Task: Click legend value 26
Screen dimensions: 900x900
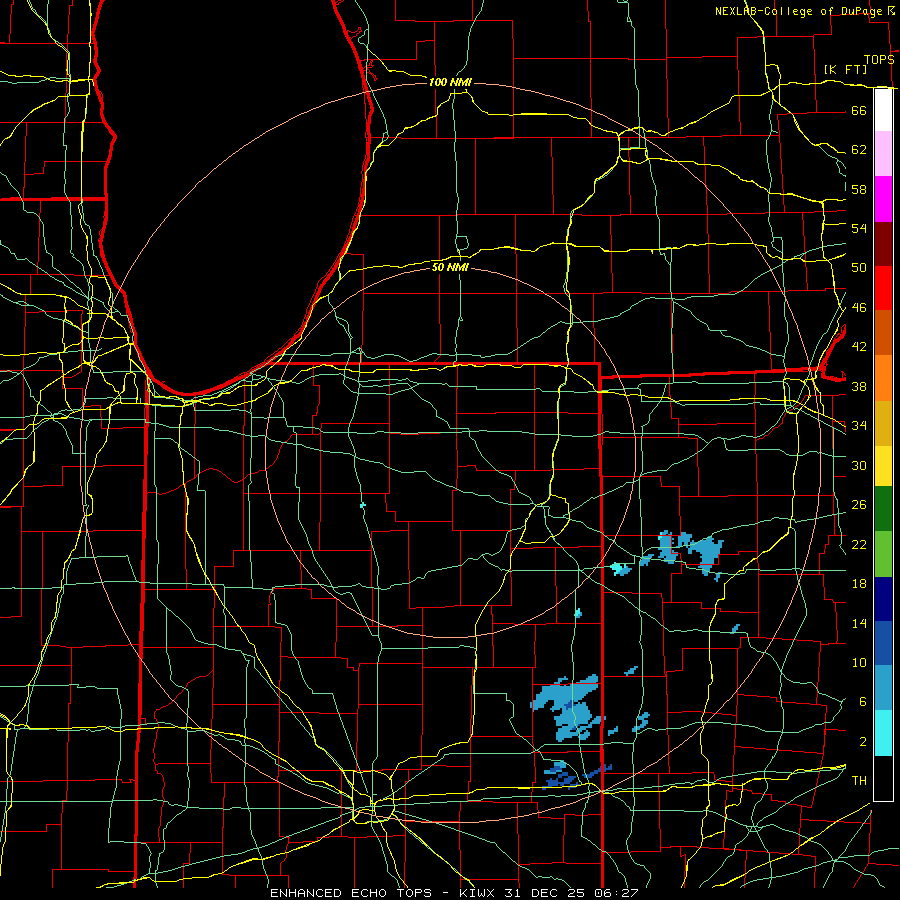Action: click(859, 505)
